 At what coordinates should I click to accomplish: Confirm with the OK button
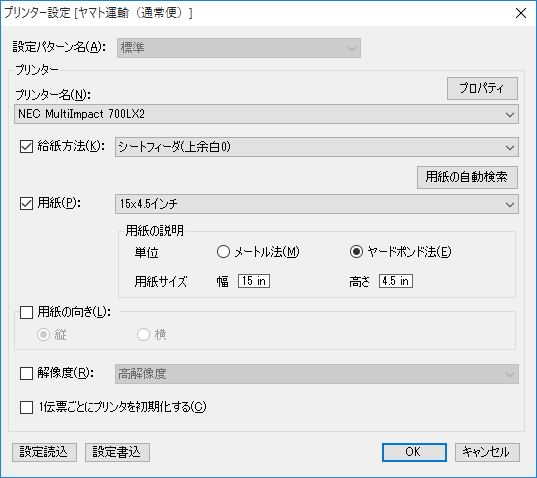click(x=414, y=452)
